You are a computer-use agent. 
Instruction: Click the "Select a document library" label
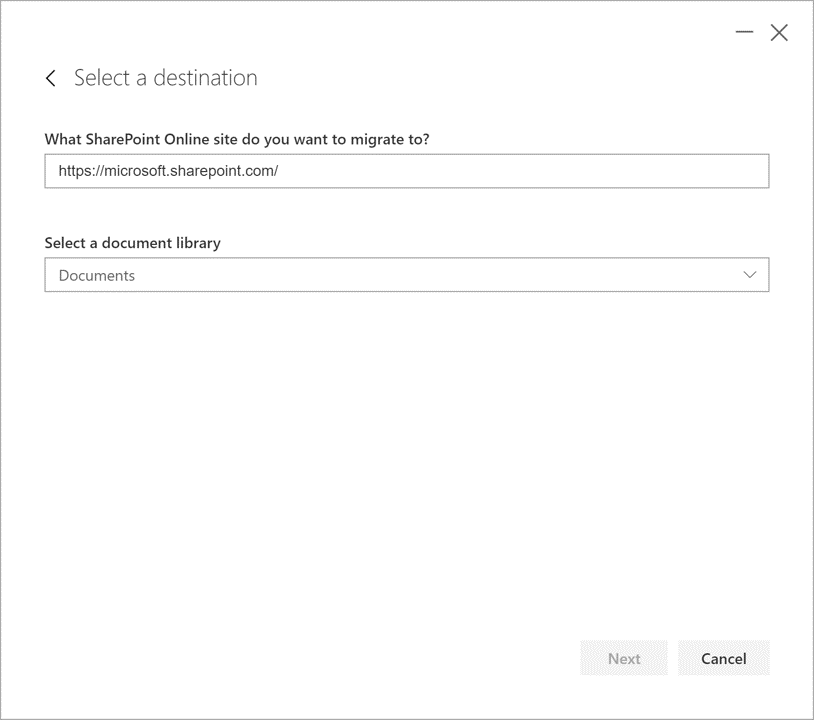133,243
